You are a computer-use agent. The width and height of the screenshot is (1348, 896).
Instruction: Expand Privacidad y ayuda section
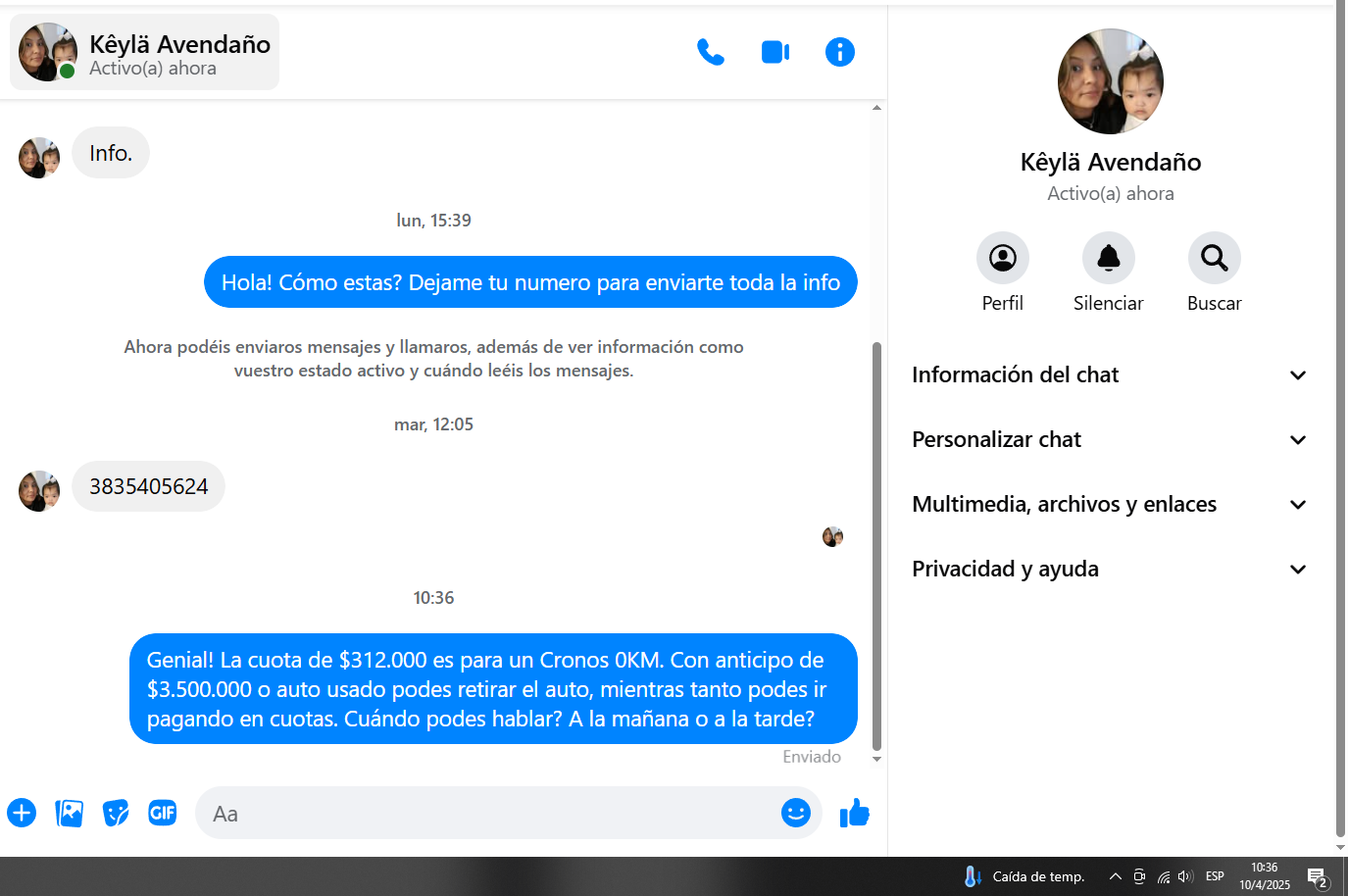coord(1110,570)
